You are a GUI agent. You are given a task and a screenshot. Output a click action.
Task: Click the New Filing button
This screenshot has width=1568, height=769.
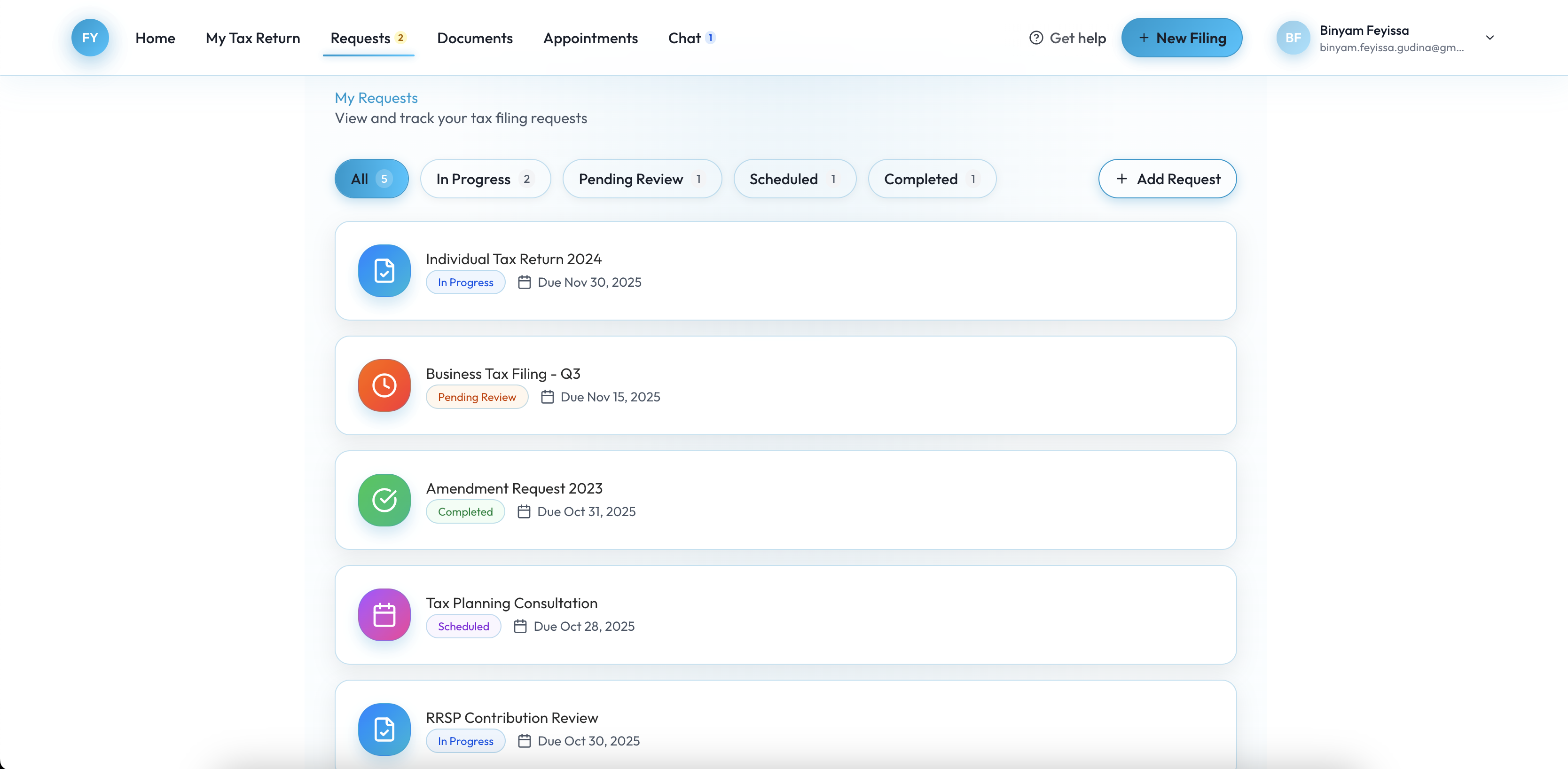pyautogui.click(x=1182, y=38)
